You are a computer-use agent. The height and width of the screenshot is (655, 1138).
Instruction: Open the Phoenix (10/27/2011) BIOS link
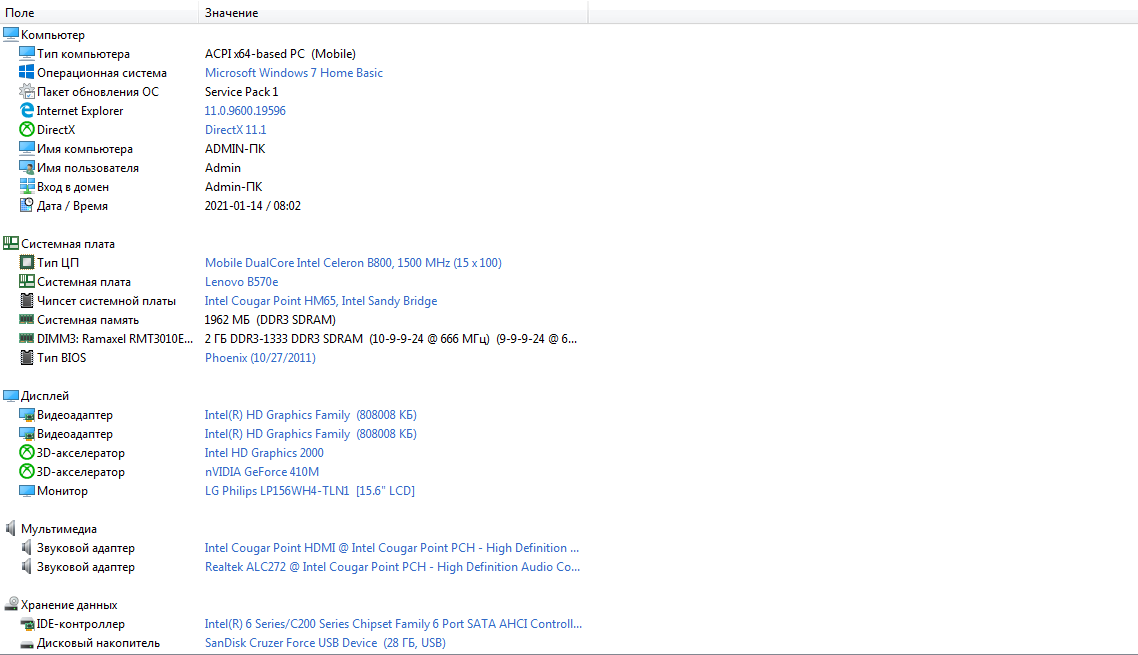[260, 357]
